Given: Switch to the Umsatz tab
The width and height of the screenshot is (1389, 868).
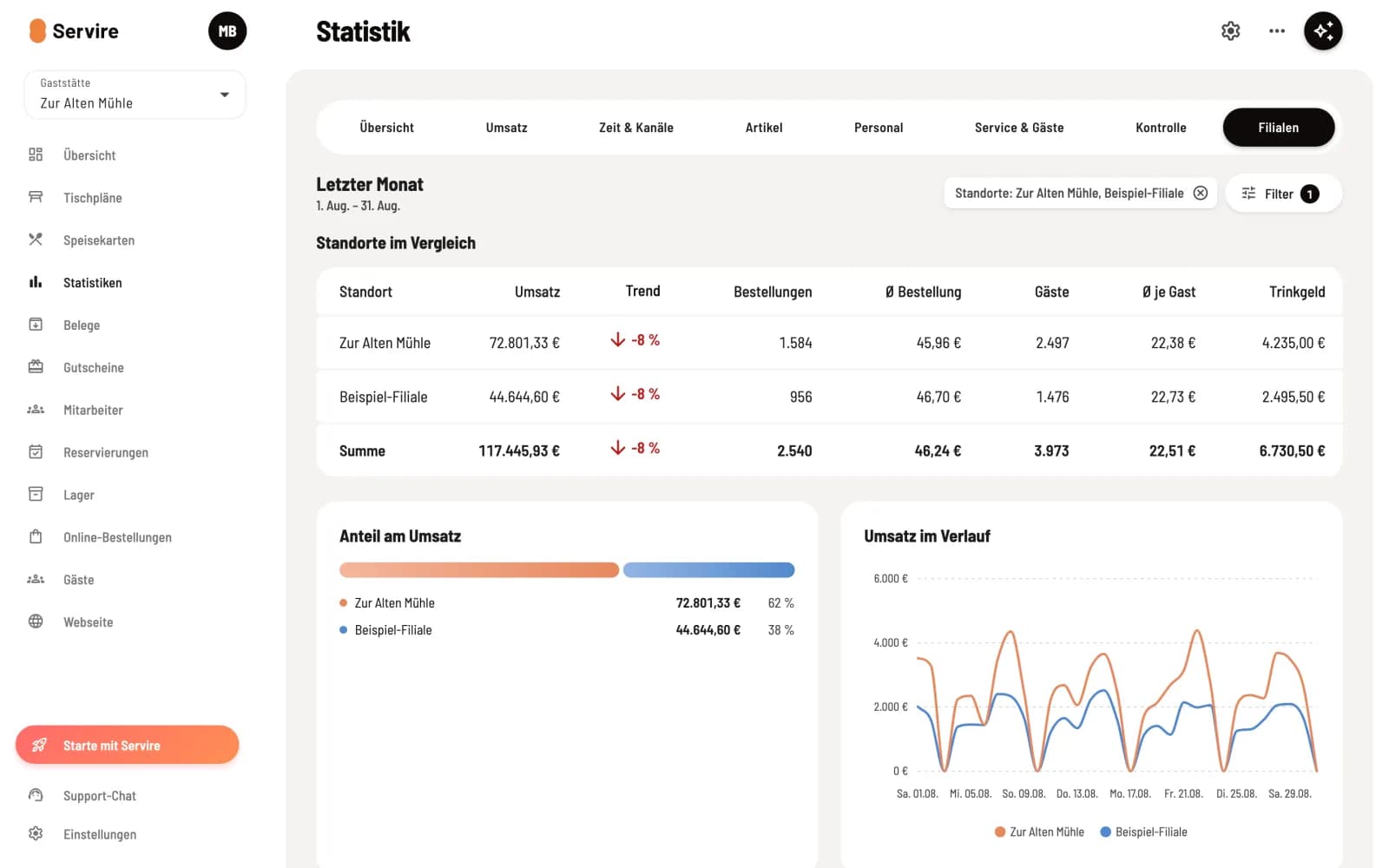Looking at the screenshot, I should [x=506, y=128].
